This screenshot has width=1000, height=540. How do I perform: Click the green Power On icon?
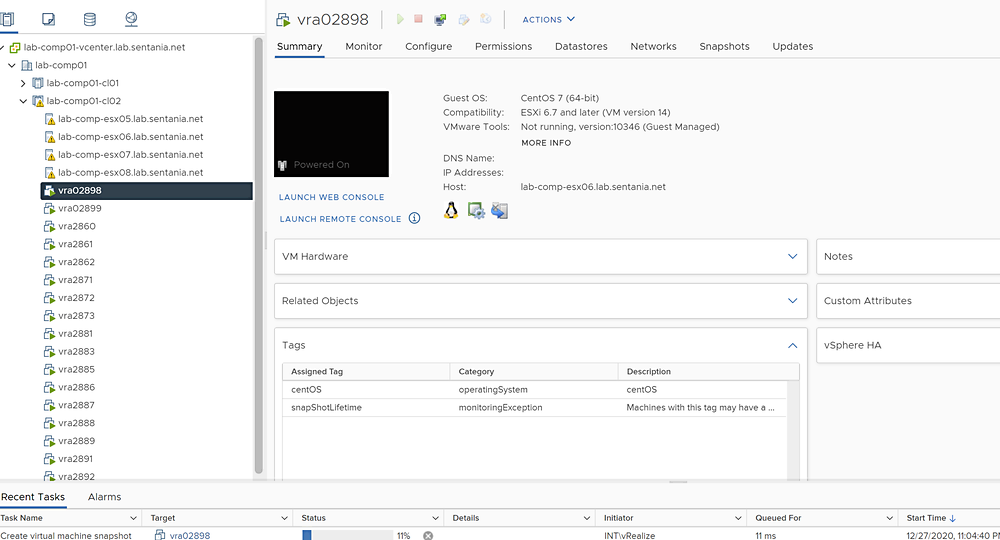point(400,19)
